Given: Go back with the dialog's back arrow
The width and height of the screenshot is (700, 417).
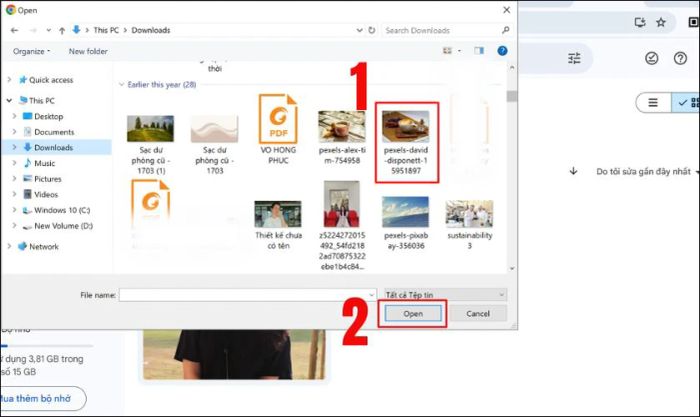Looking at the screenshot, I should point(14,30).
